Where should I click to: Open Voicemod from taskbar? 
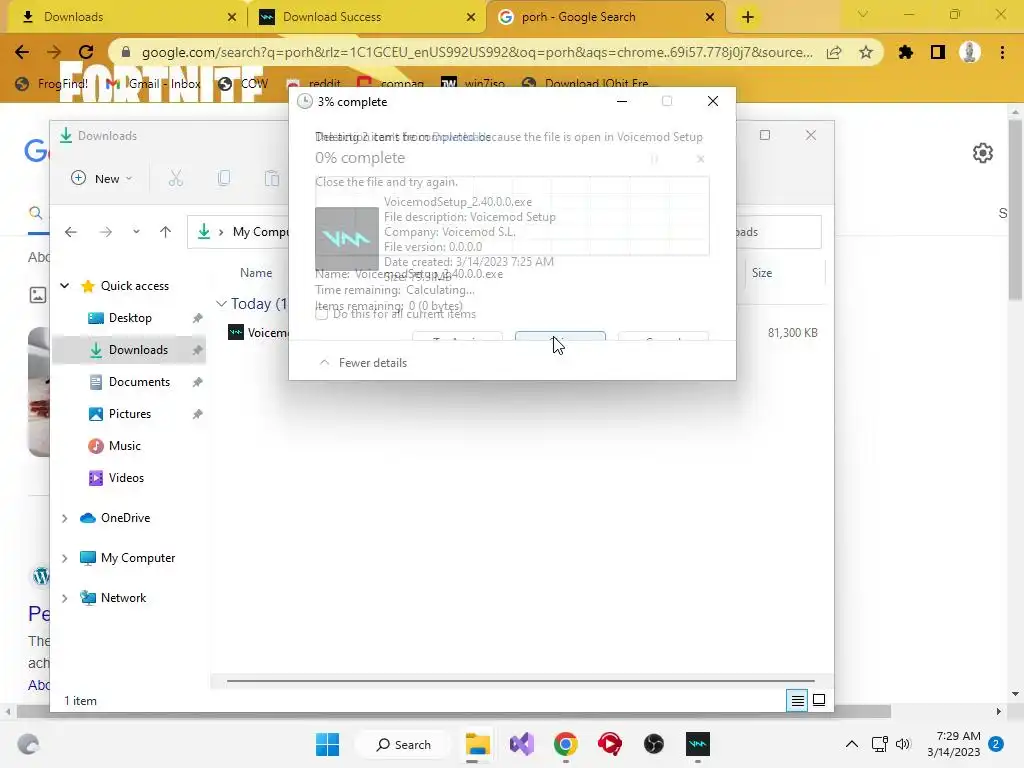click(x=698, y=744)
